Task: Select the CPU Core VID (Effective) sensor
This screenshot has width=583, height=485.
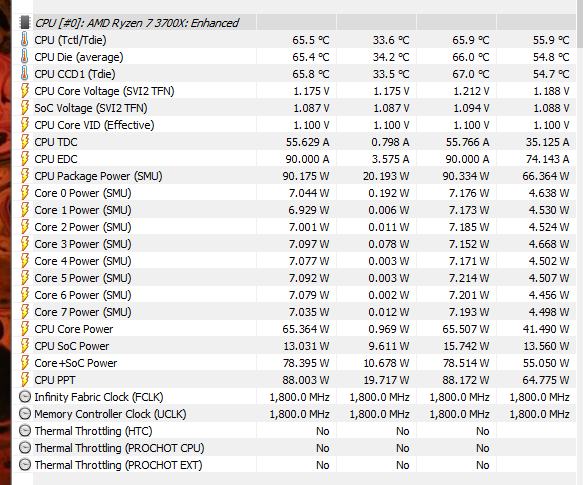Action: click(297, 125)
